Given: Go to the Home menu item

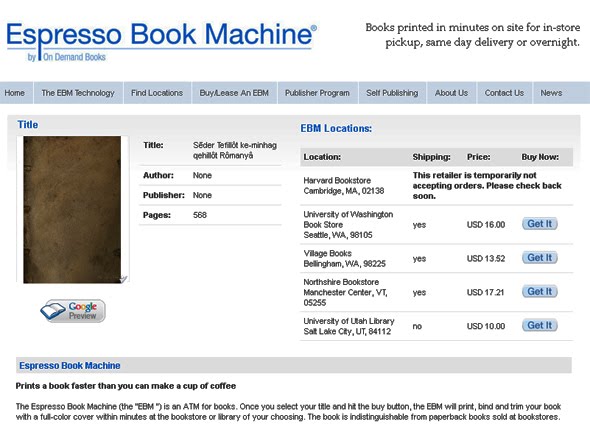Looking at the screenshot, I should (x=15, y=93).
